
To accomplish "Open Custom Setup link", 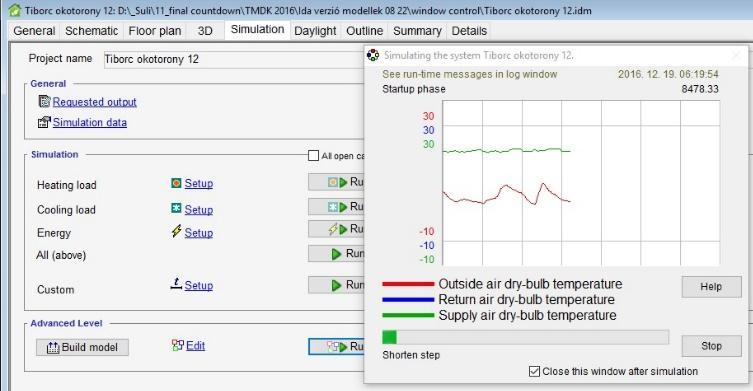I will tap(199, 285).
